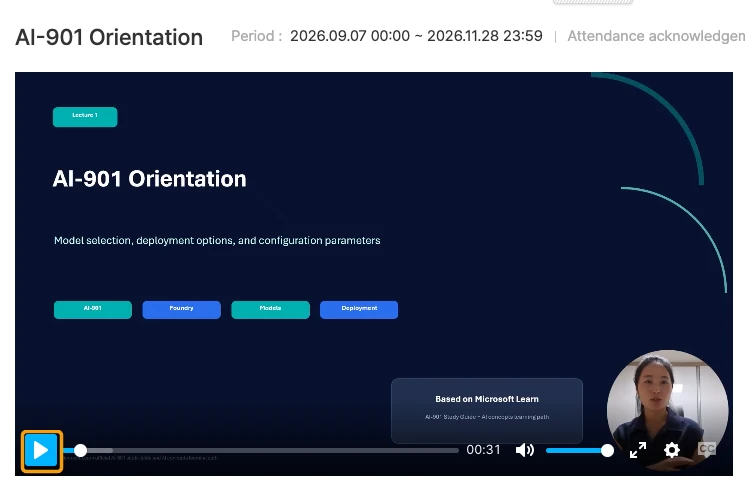Select the Deployment tag on slide
This screenshot has height=490, width=745.
point(359,310)
